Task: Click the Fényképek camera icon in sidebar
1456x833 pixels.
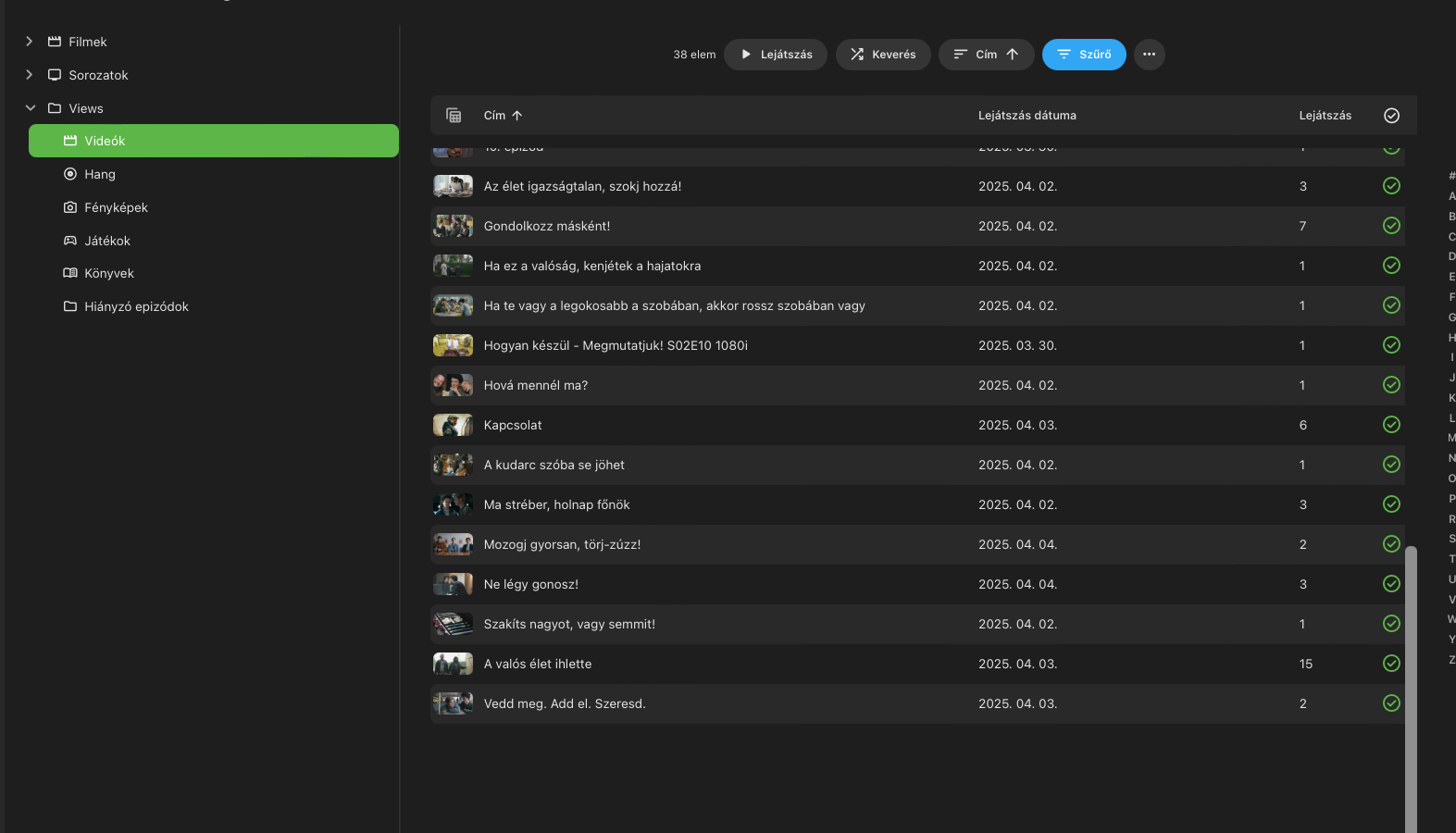Action: 70,207
